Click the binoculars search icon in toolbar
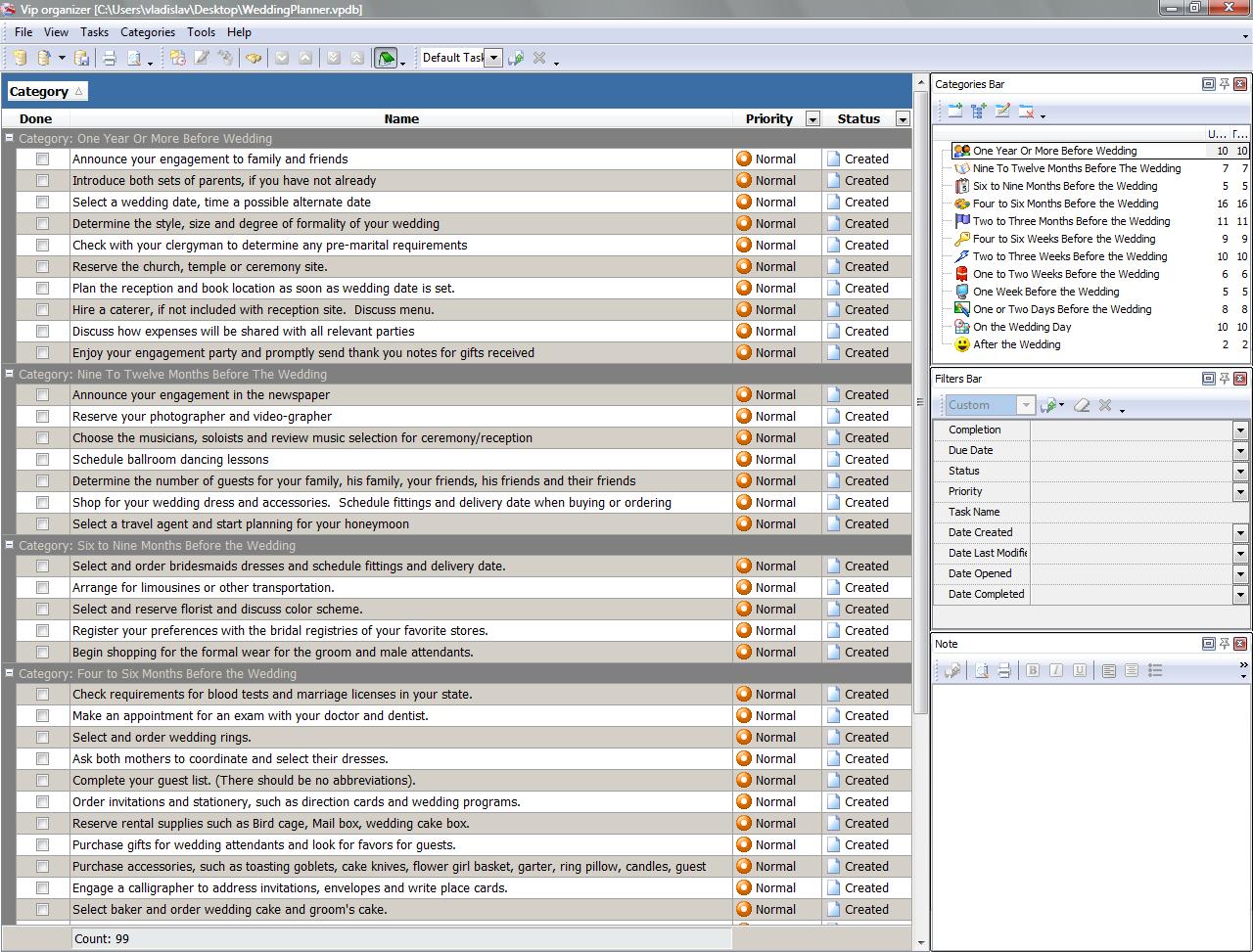Image resolution: width=1253 pixels, height=952 pixels. [254, 59]
